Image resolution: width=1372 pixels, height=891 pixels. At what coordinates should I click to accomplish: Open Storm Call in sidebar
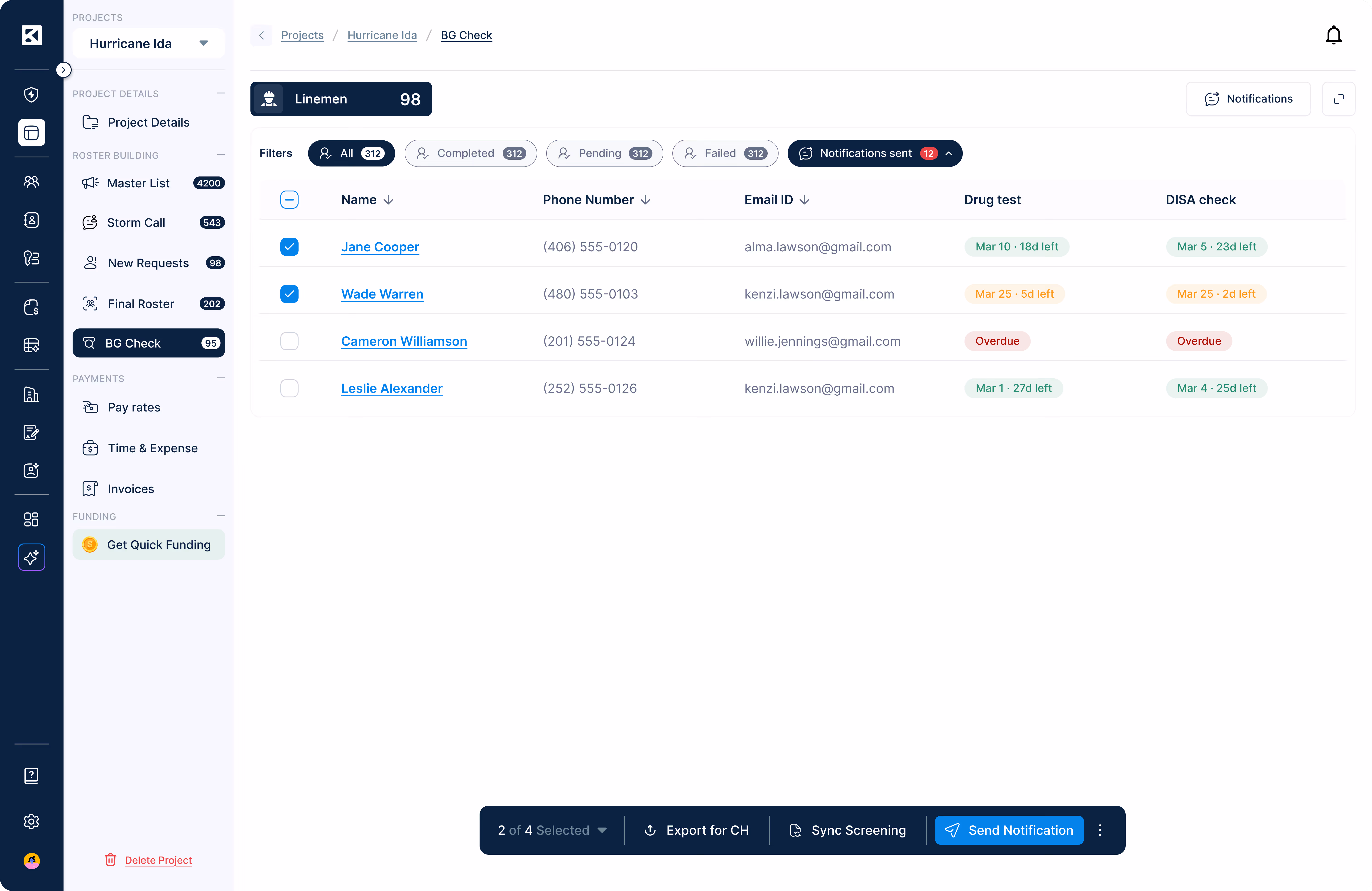pos(136,223)
